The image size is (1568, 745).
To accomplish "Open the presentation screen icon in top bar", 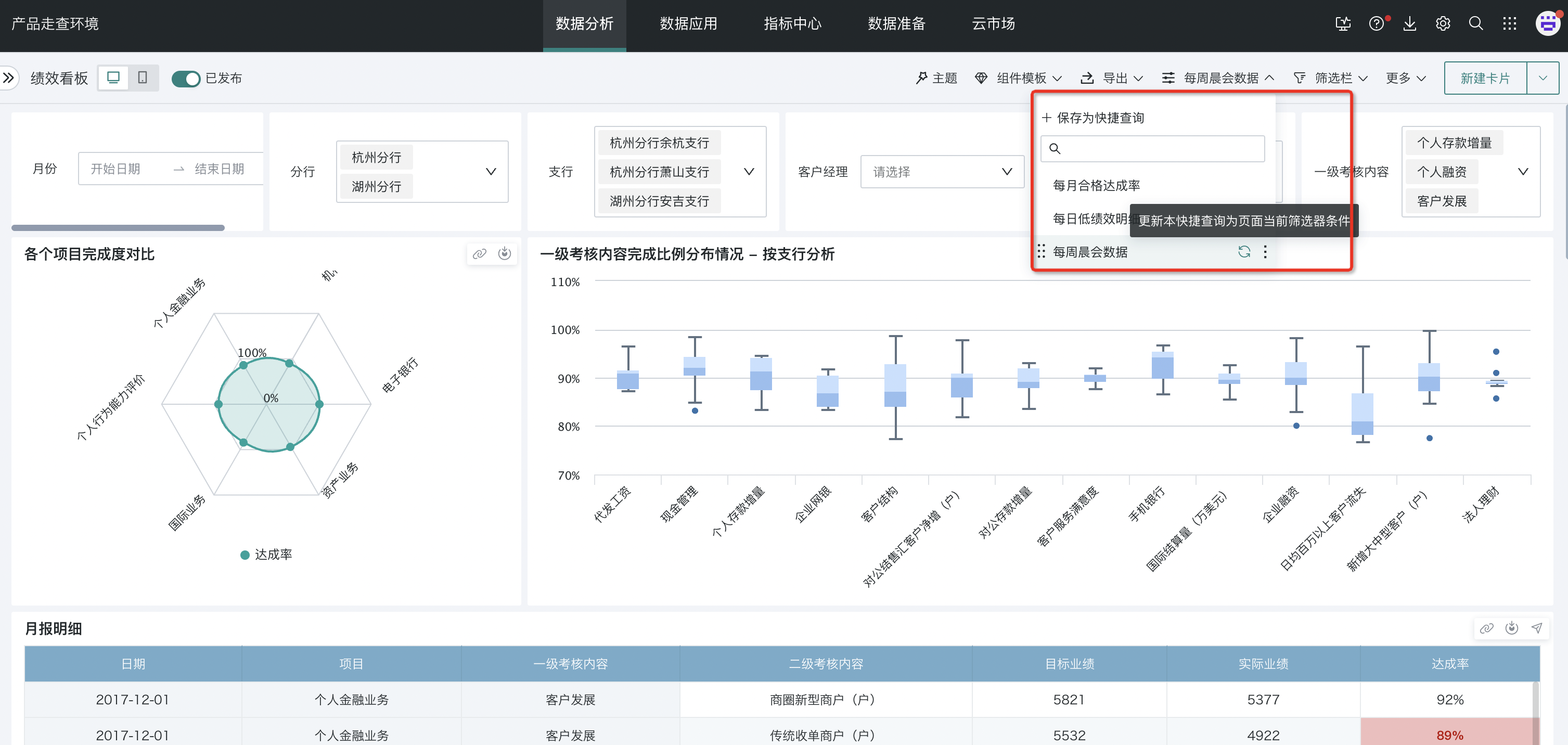I will (x=1343, y=24).
